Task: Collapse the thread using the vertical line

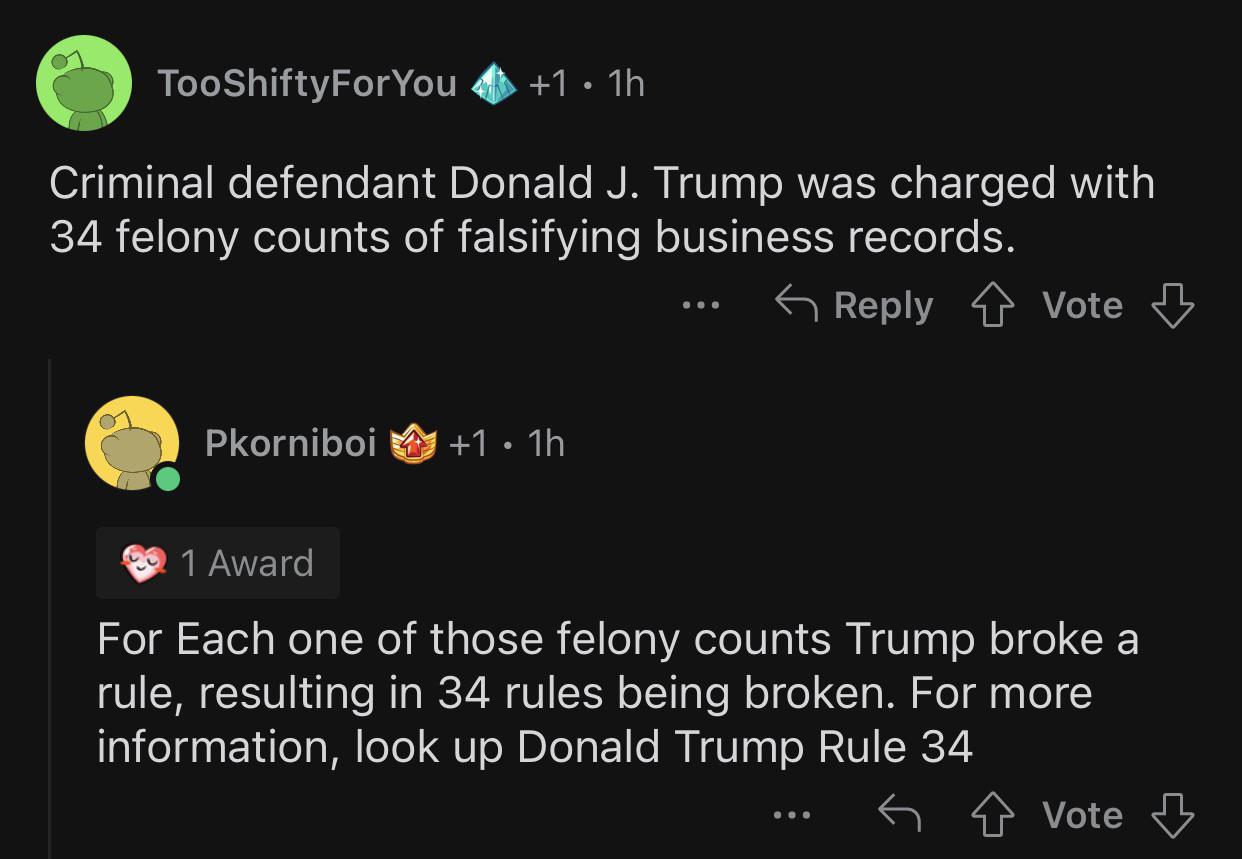Action: tap(48, 608)
